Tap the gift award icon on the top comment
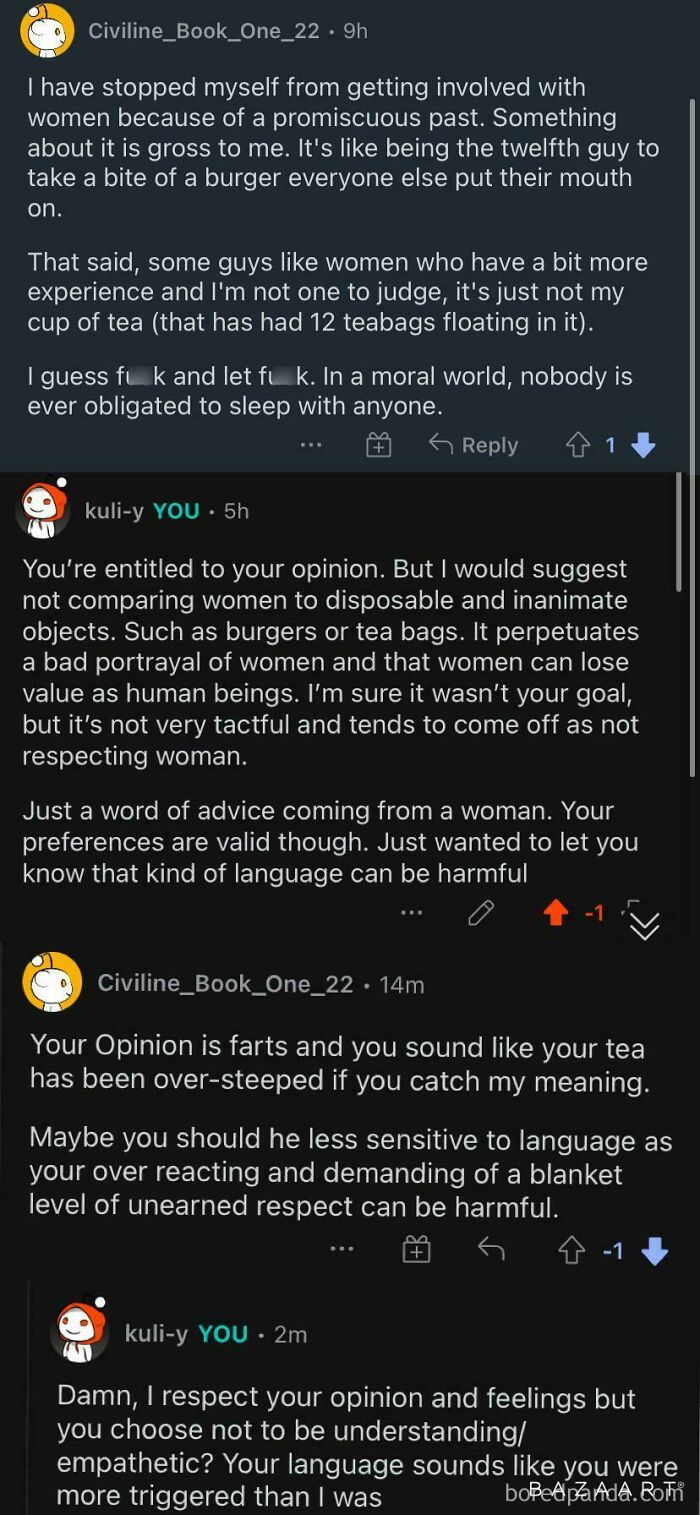The image size is (700, 1515). [378, 445]
